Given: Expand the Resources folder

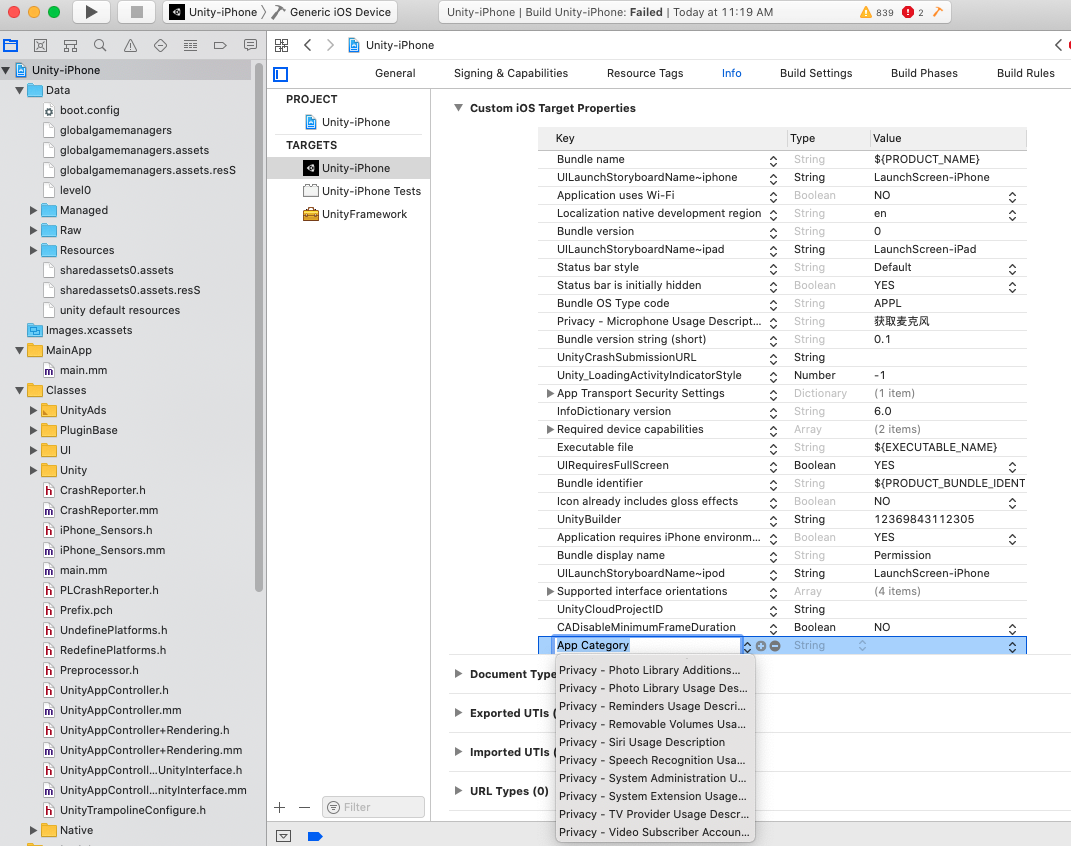Looking at the screenshot, I should (33, 250).
